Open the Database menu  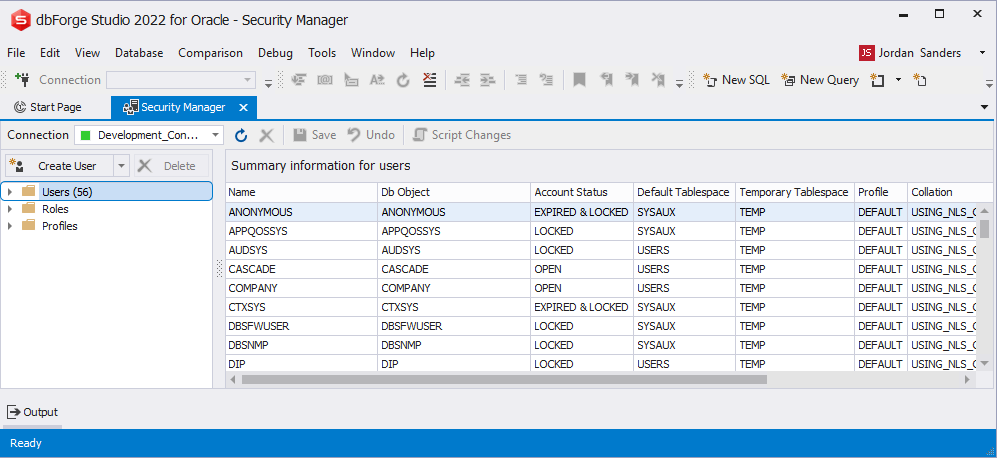(139, 53)
